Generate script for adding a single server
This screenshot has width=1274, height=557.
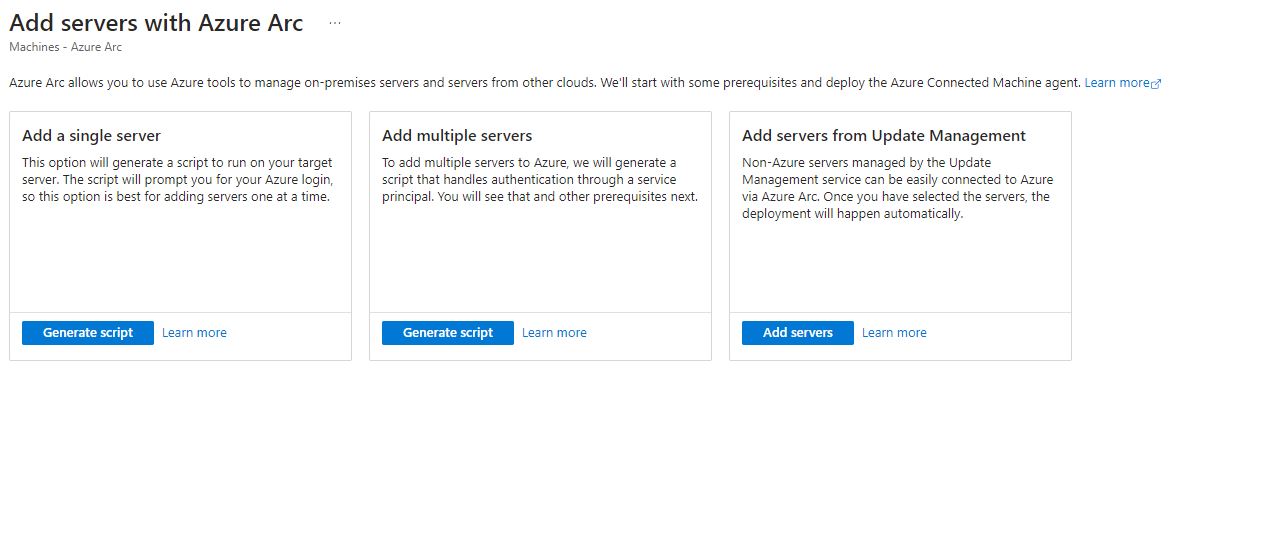88,333
